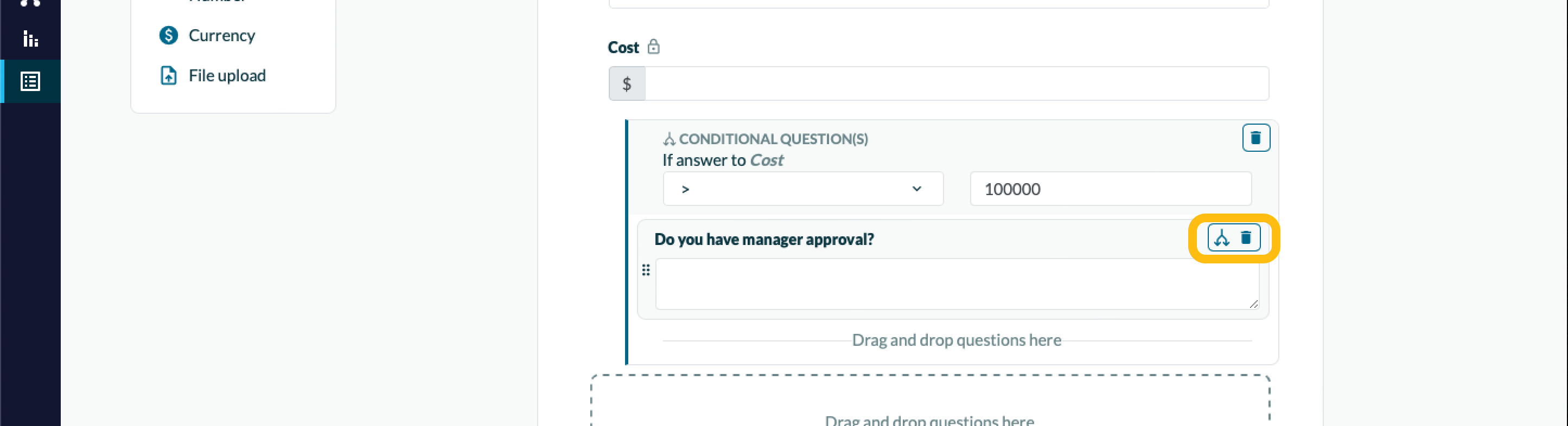The image size is (1568, 426).
Task: Grab the drag handle of approval question
Action: (646, 270)
